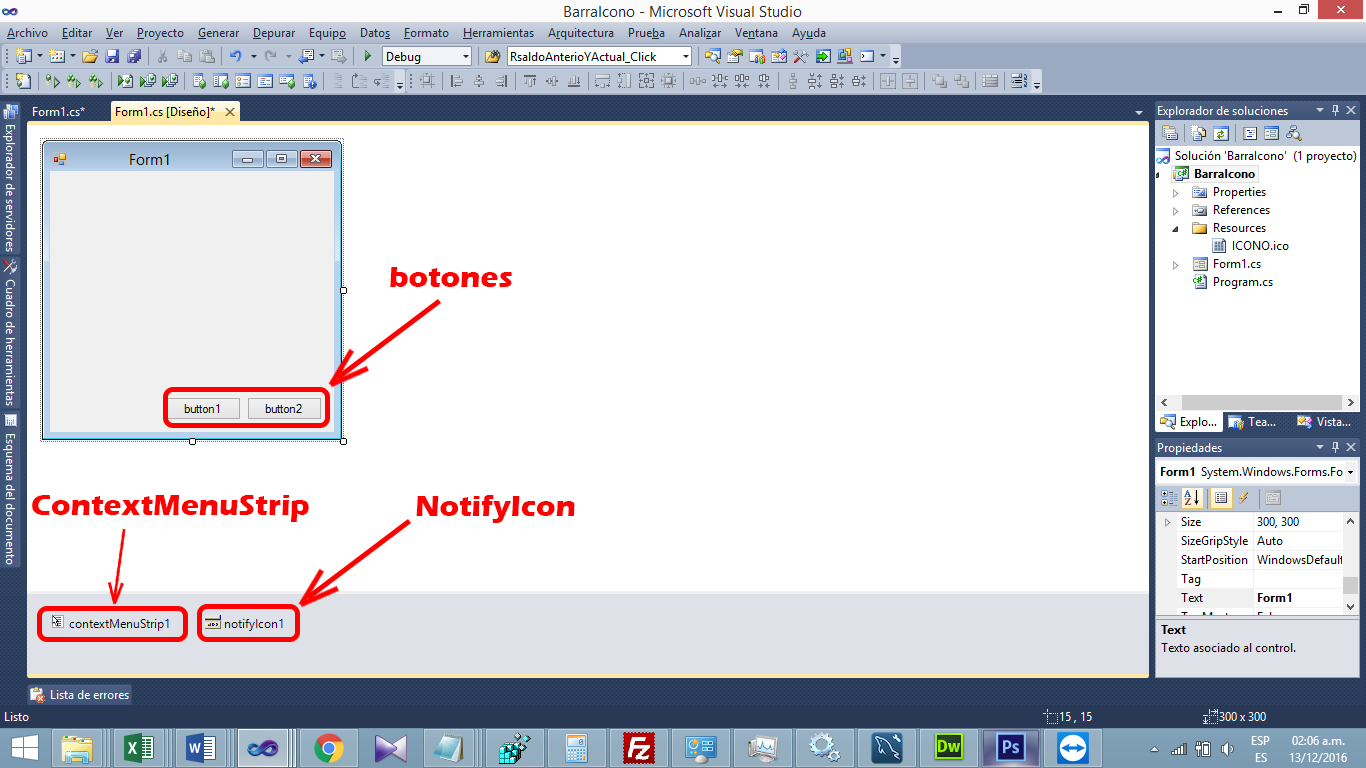Viewport: 1366px width, 768px height.
Task: Click the Paste toolbar icon
Action: coord(209,56)
